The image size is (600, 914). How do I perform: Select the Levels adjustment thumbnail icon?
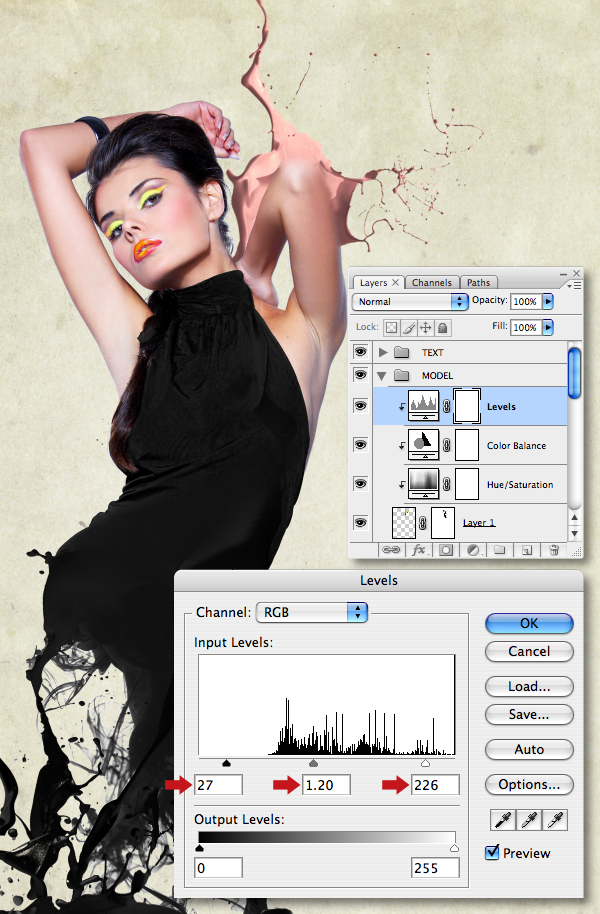pyautogui.click(x=423, y=406)
